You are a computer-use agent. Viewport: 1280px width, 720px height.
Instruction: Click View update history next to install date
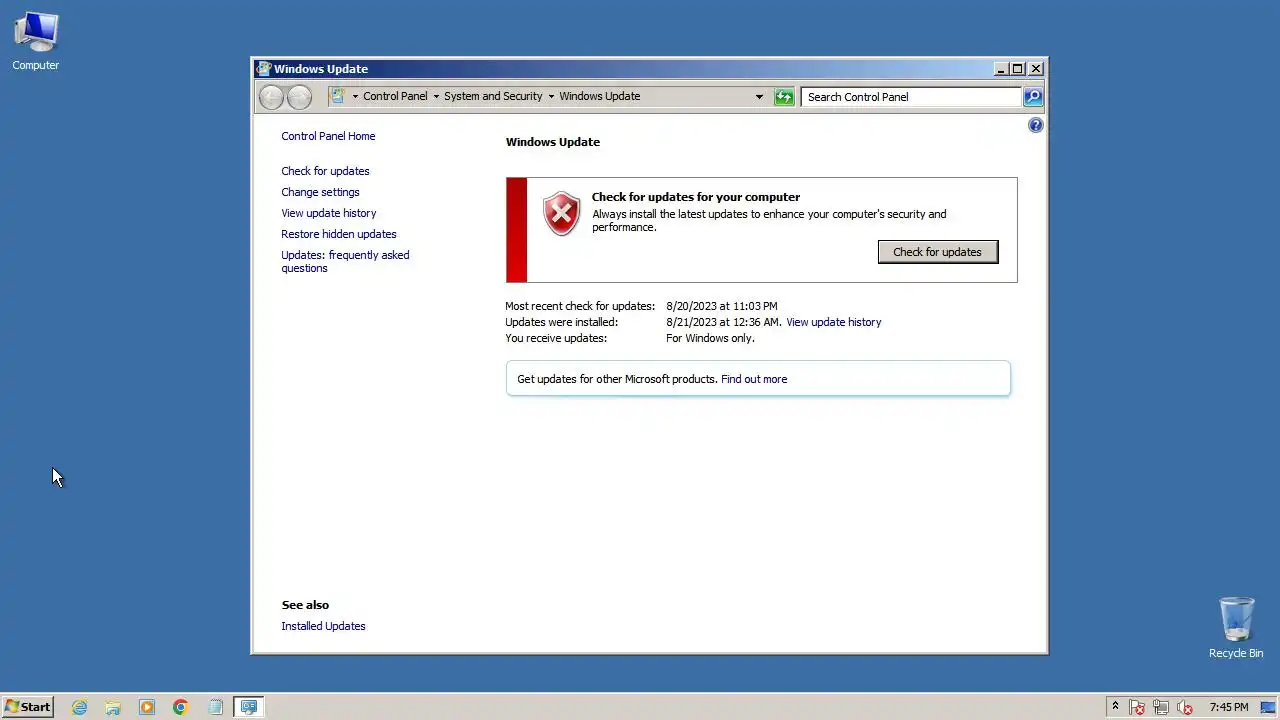point(833,322)
